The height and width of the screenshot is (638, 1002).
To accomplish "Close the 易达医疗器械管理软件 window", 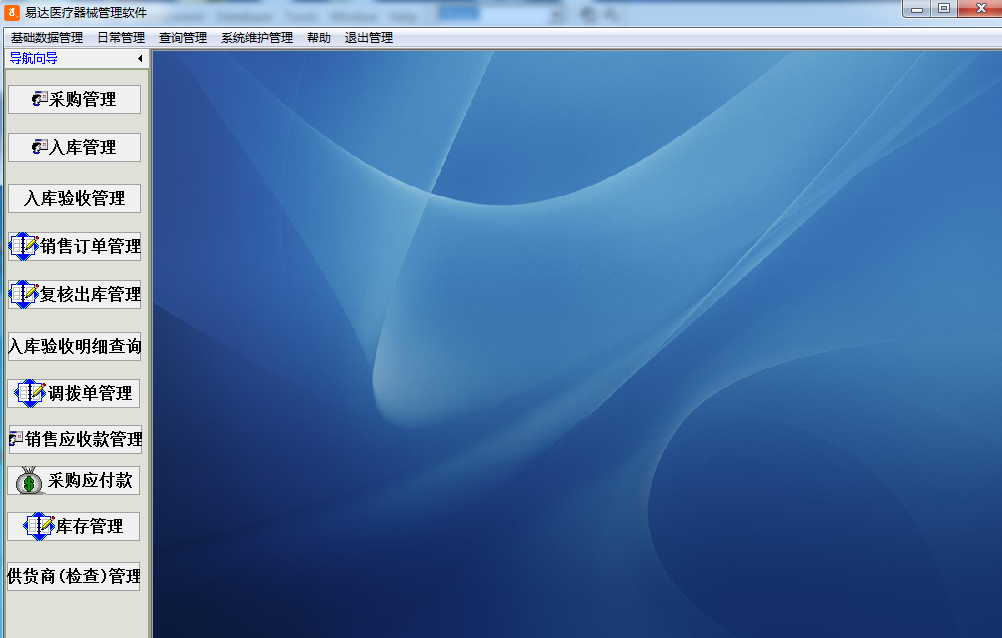I will tap(976, 9).
